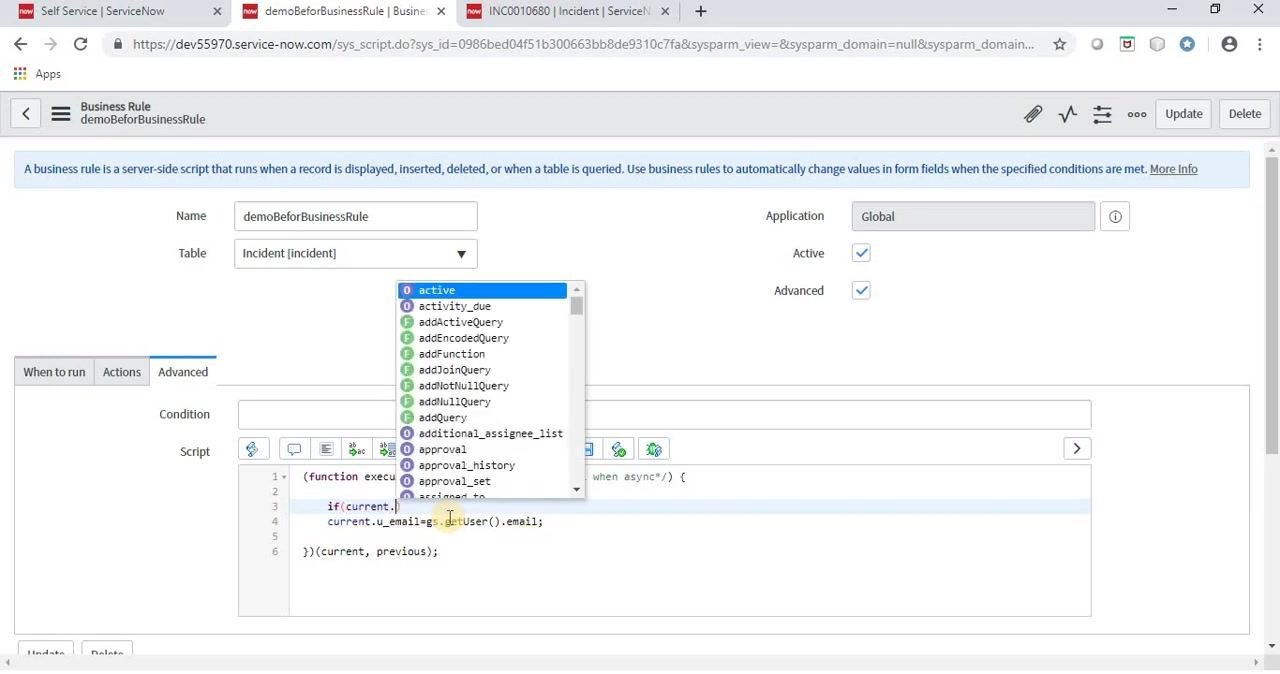Close the Self Service browser tab
Viewport: 1280px width, 674px height.
tap(218, 11)
